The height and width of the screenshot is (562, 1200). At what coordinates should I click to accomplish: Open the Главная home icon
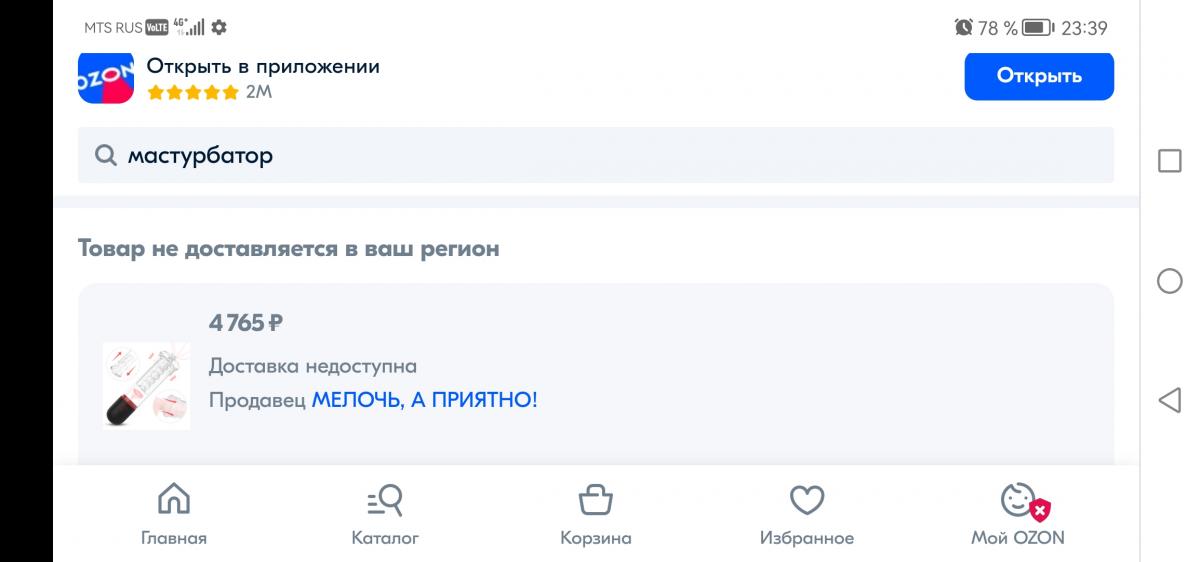click(x=174, y=499)
